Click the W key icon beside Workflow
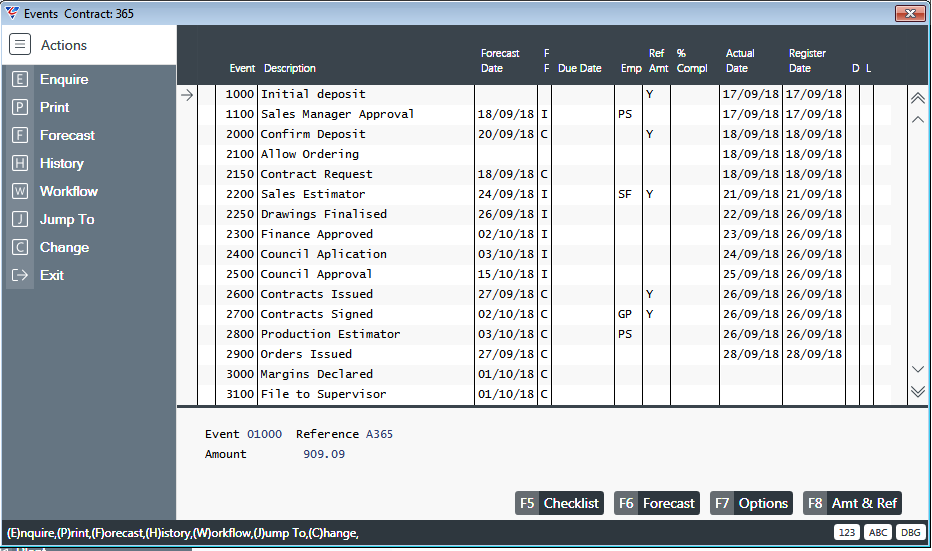 pyautogui.click(x=20, y=191)
